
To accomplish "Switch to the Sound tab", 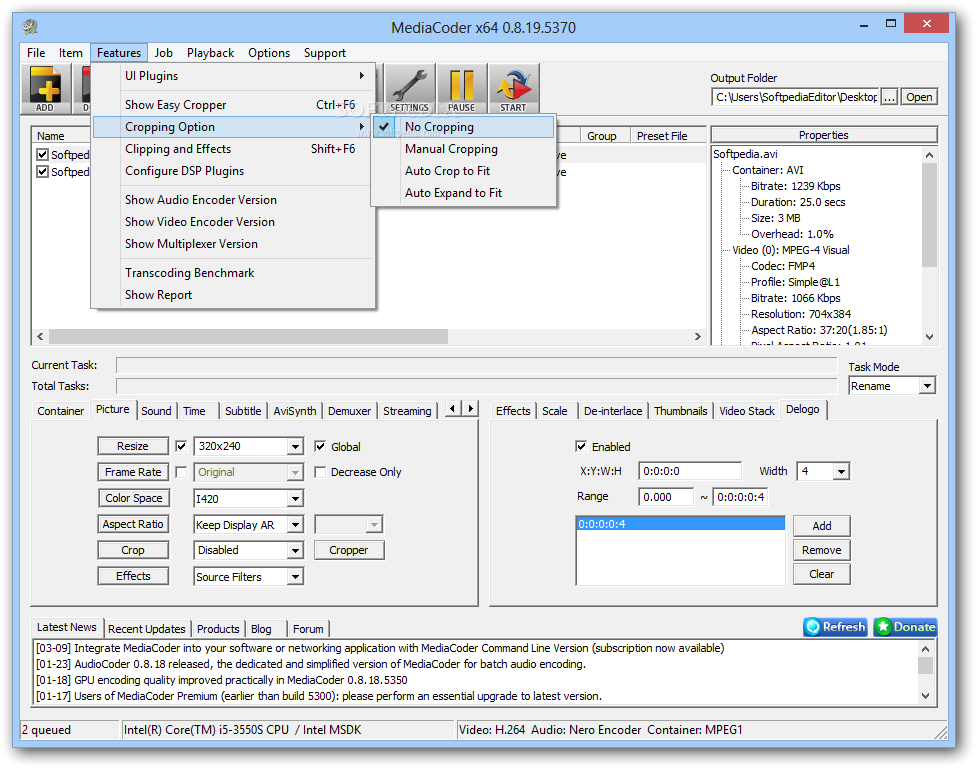I will 156,411.
